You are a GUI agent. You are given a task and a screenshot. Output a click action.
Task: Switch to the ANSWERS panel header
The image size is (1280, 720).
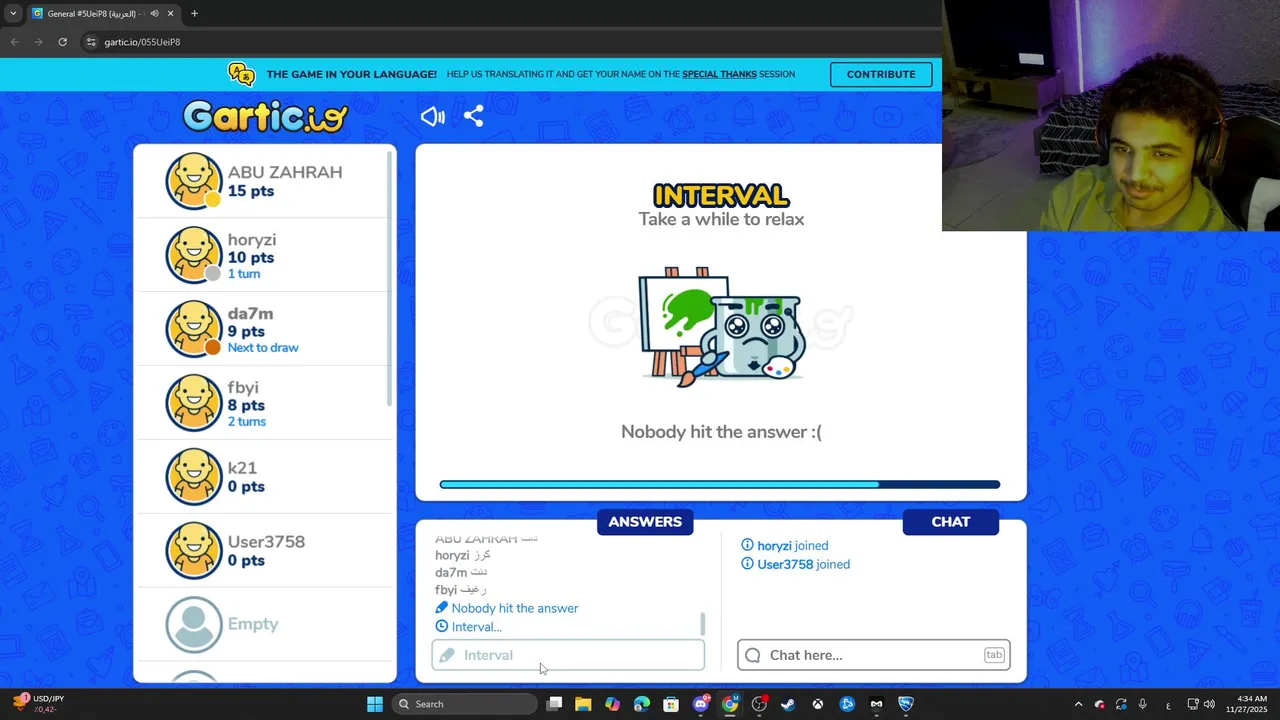[x=645, y=522]
